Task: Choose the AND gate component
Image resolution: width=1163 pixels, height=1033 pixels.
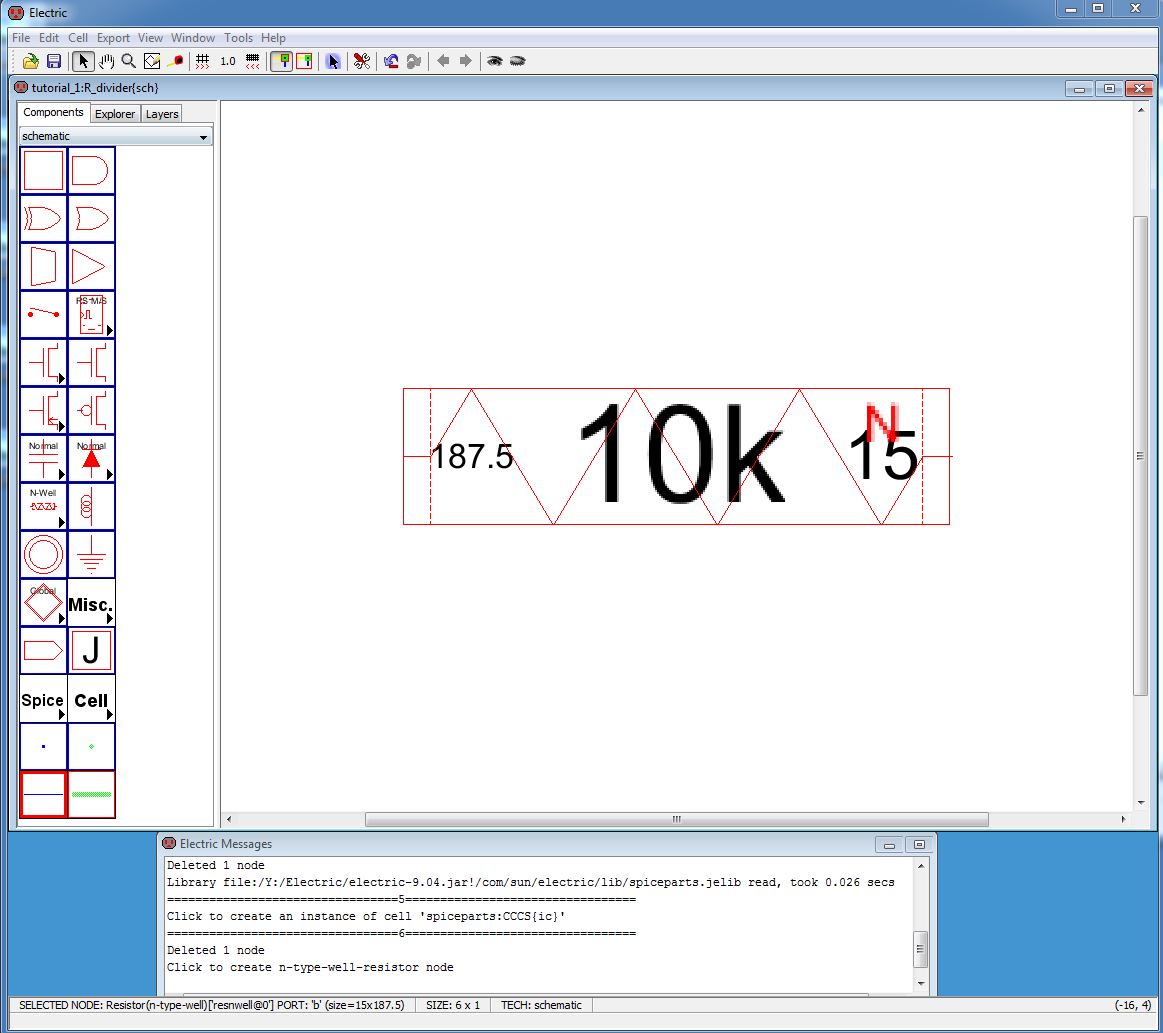Action: 91,171
